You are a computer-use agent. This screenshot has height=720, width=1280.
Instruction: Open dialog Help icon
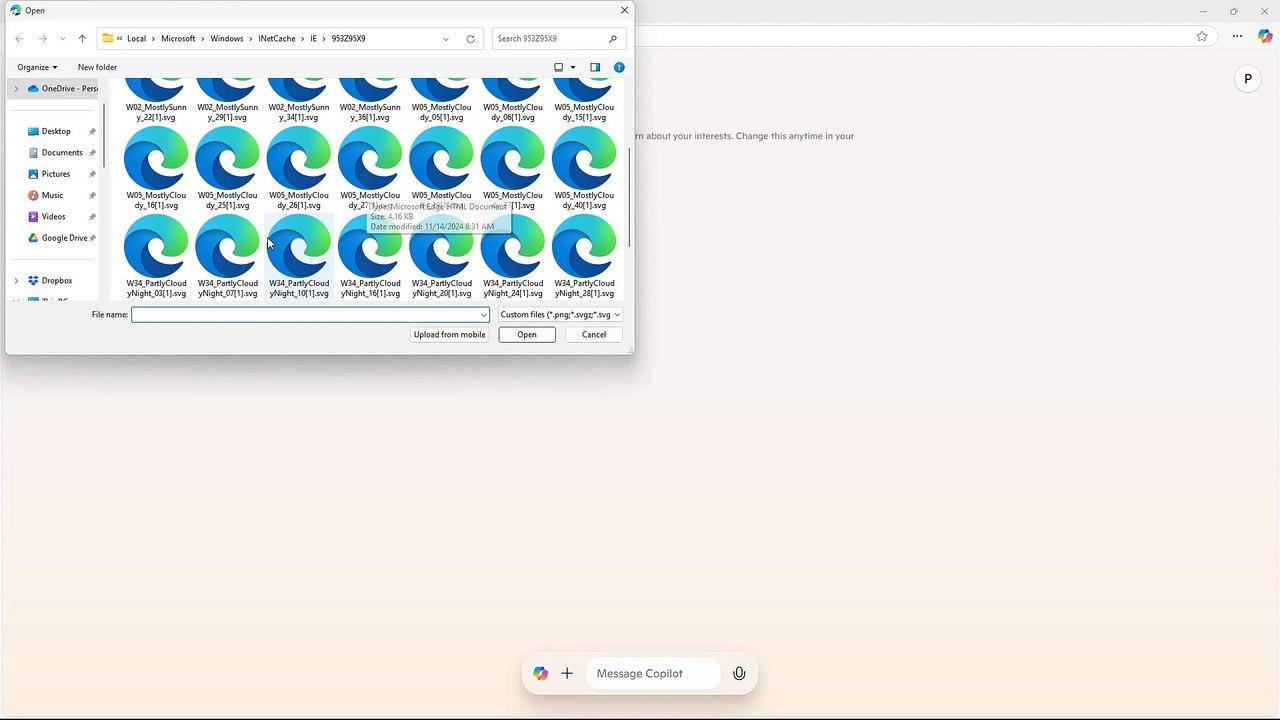pyautogui.click(x=619, y=67)
